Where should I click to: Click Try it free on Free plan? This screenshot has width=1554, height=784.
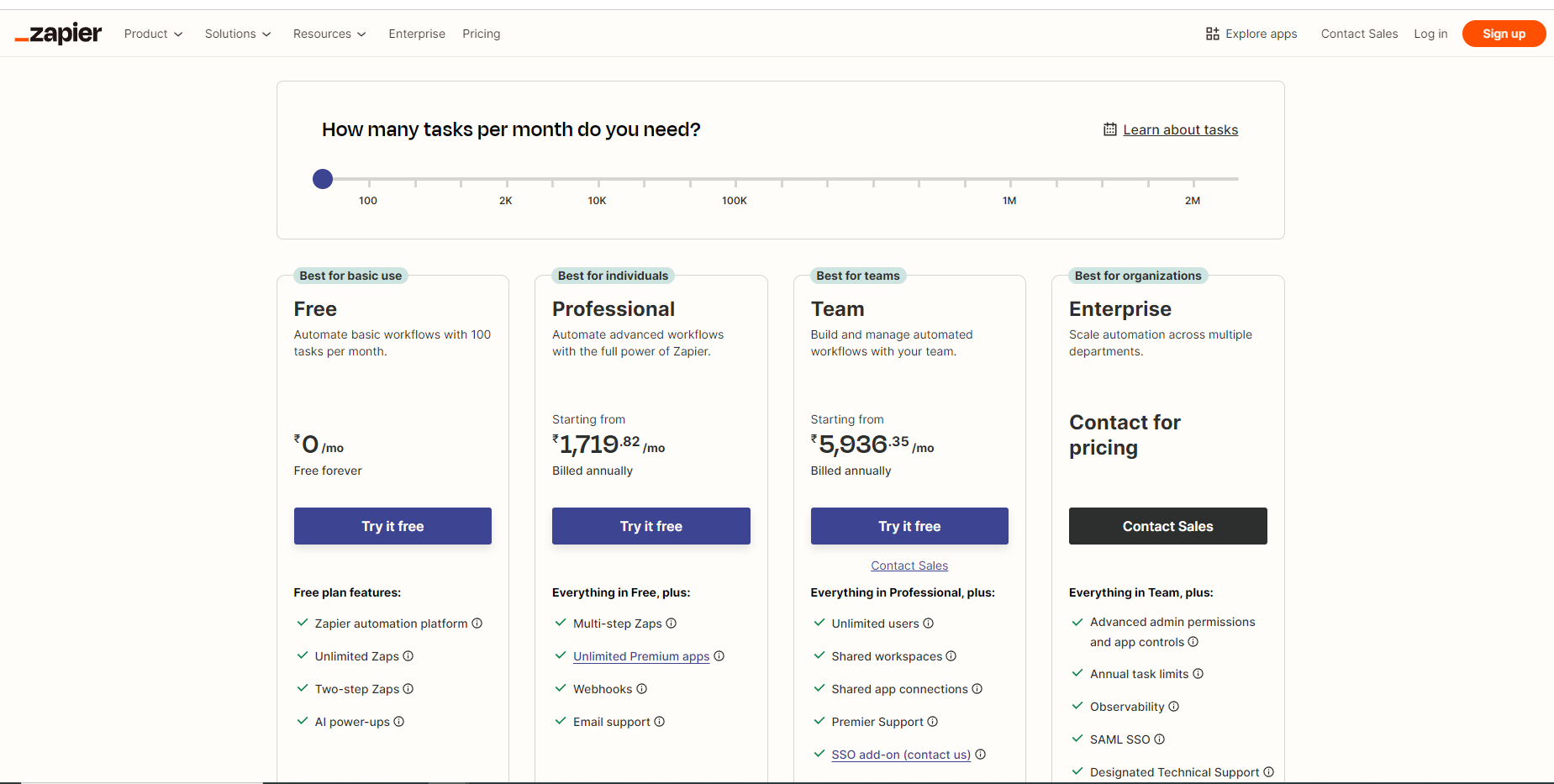coord(392,526)
